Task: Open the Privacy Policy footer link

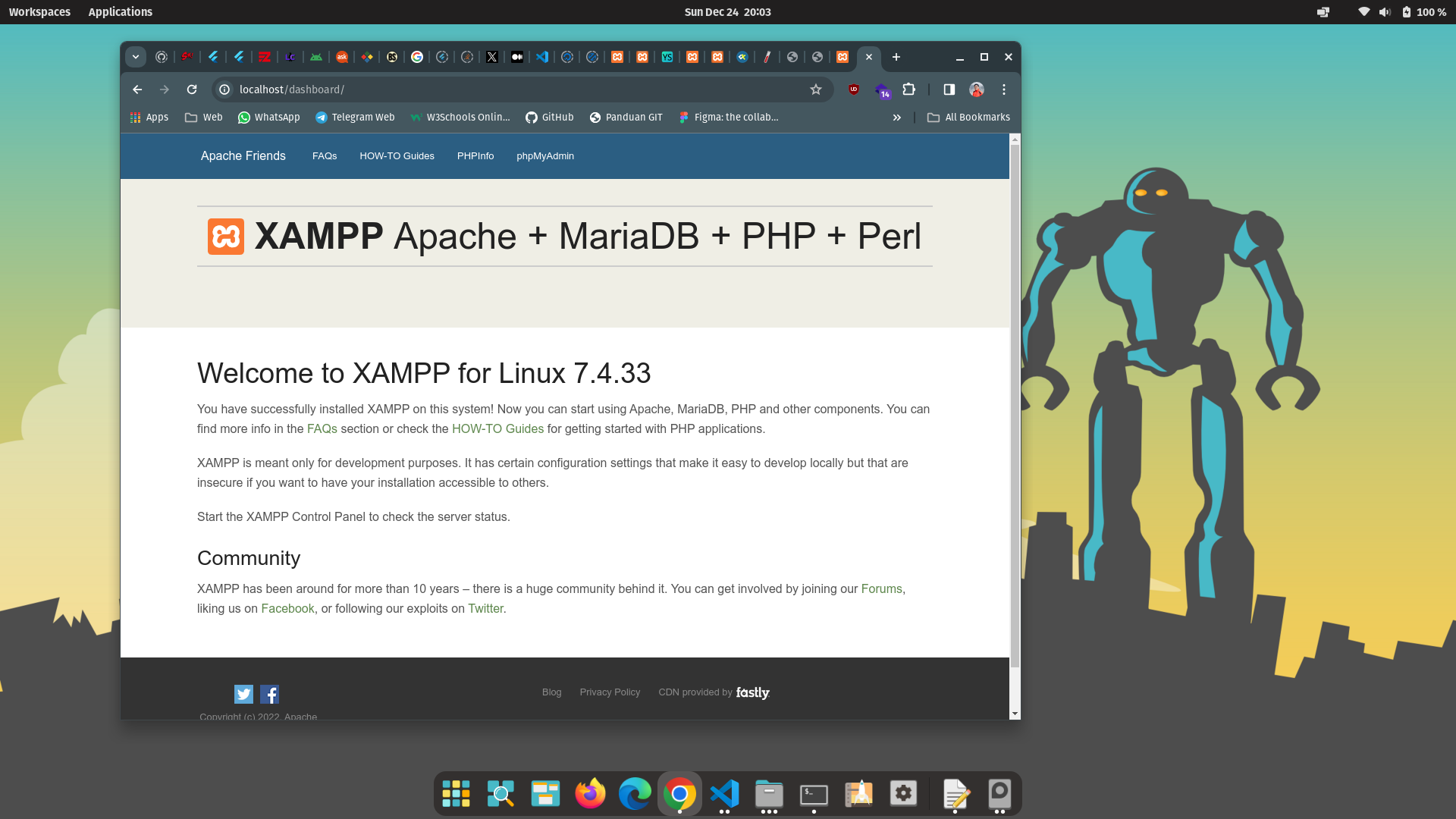Action: click(610, 692)
